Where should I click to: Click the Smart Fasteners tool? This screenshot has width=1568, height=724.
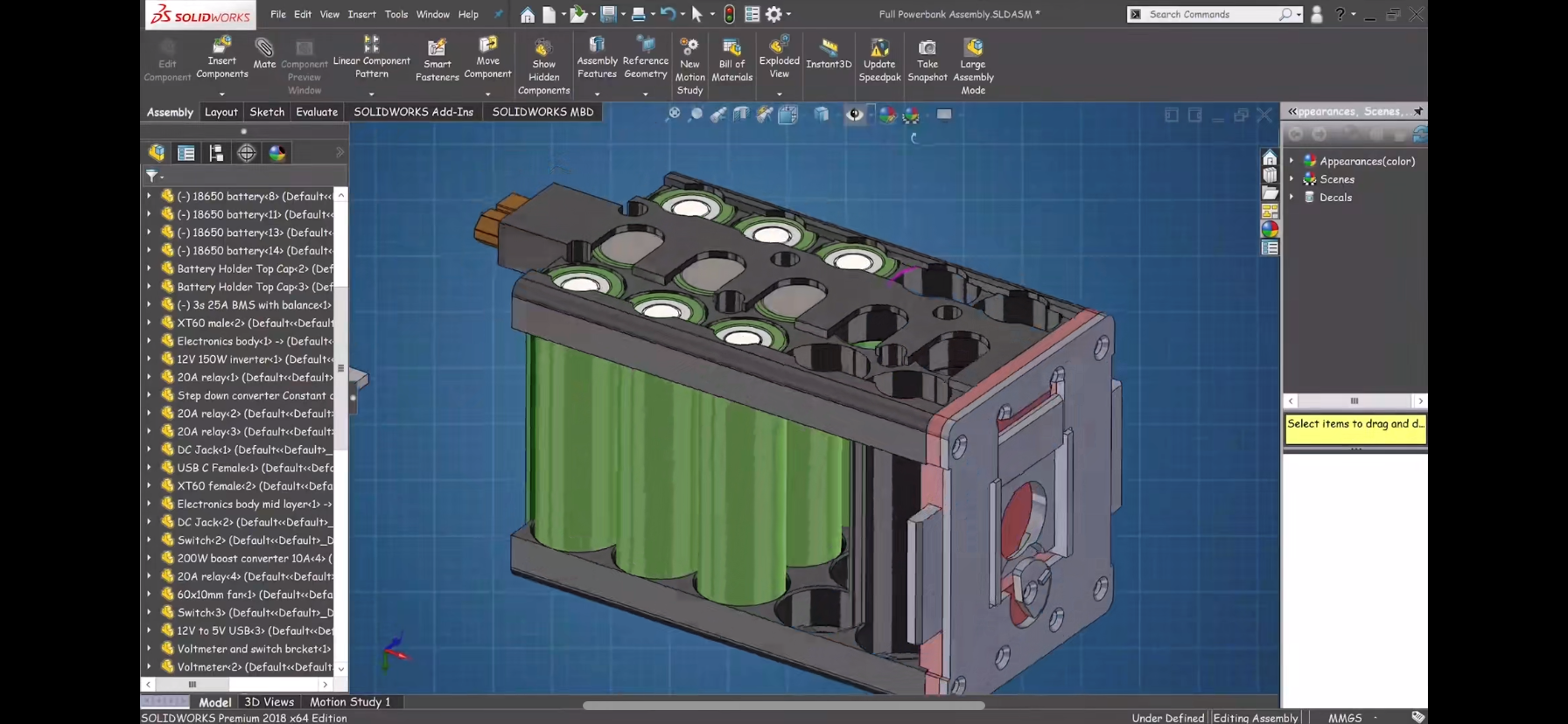click(437, 59)
